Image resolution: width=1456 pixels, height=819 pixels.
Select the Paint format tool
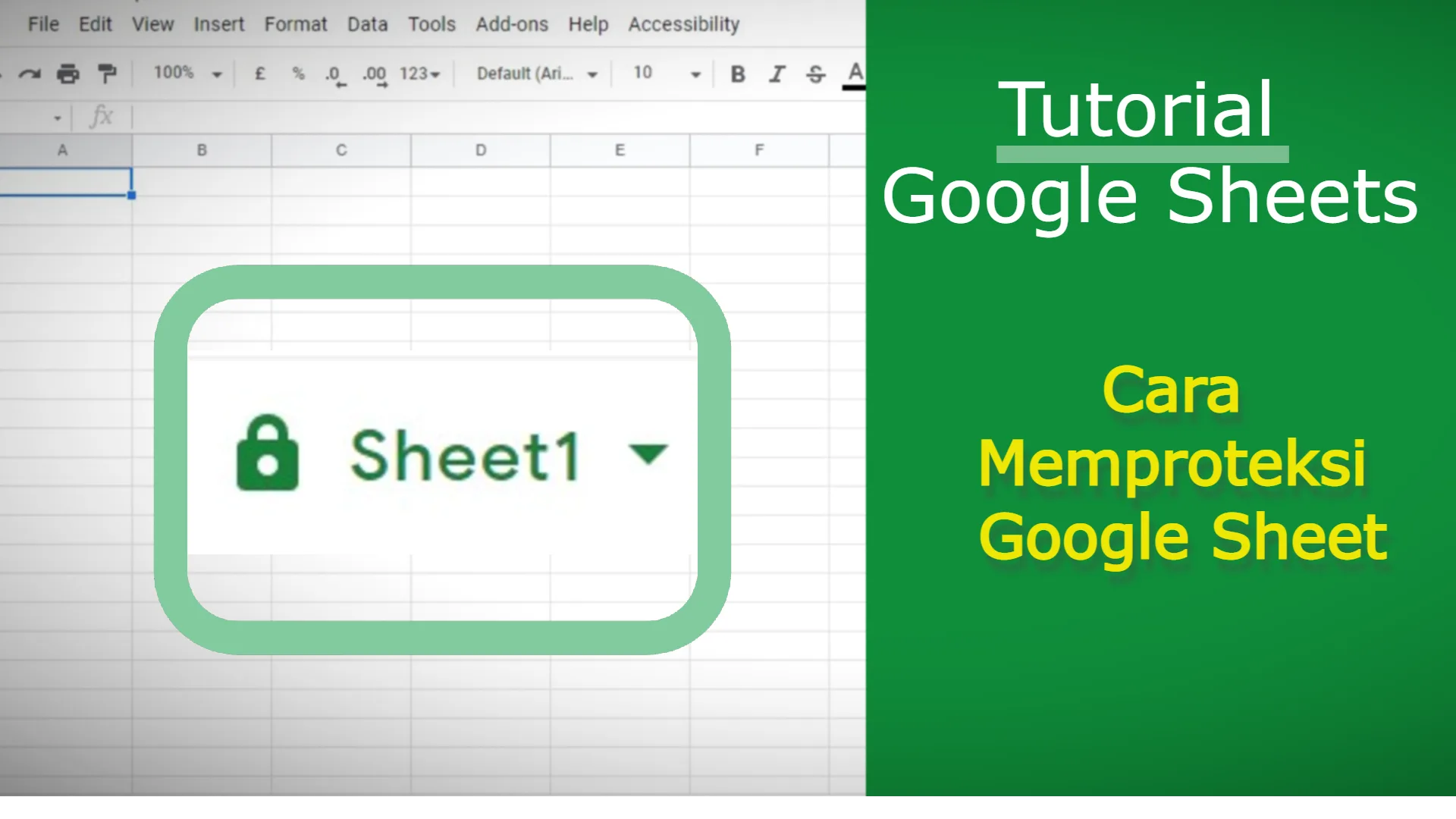coord(106,73)
